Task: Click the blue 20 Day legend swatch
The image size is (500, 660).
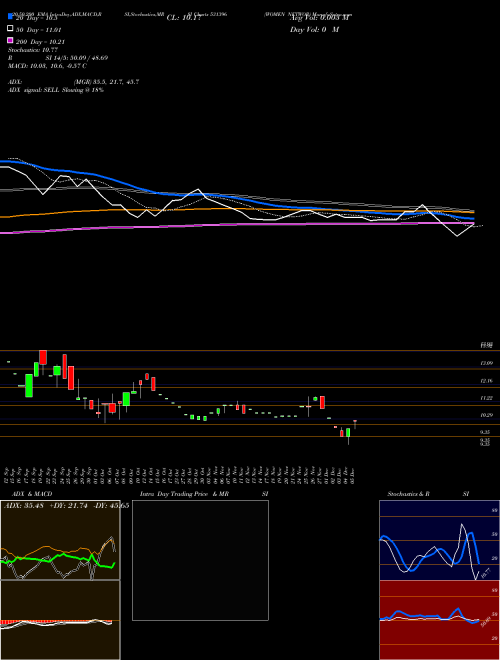Action: (x=10, y=17)
